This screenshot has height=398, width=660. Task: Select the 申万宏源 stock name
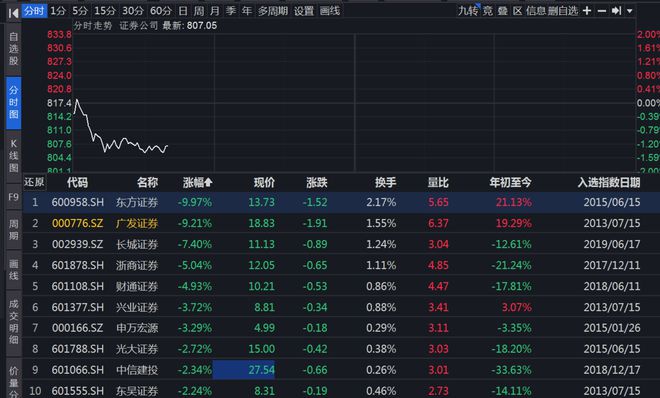point(137,328)
